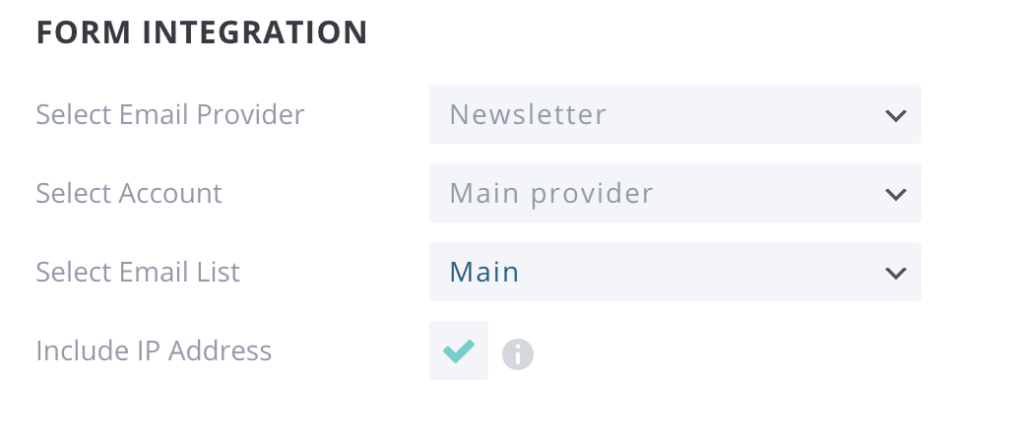Click the teal checkmark icon
The height and width of the screenshot is (441, 1024).
(x=459, y=351)
